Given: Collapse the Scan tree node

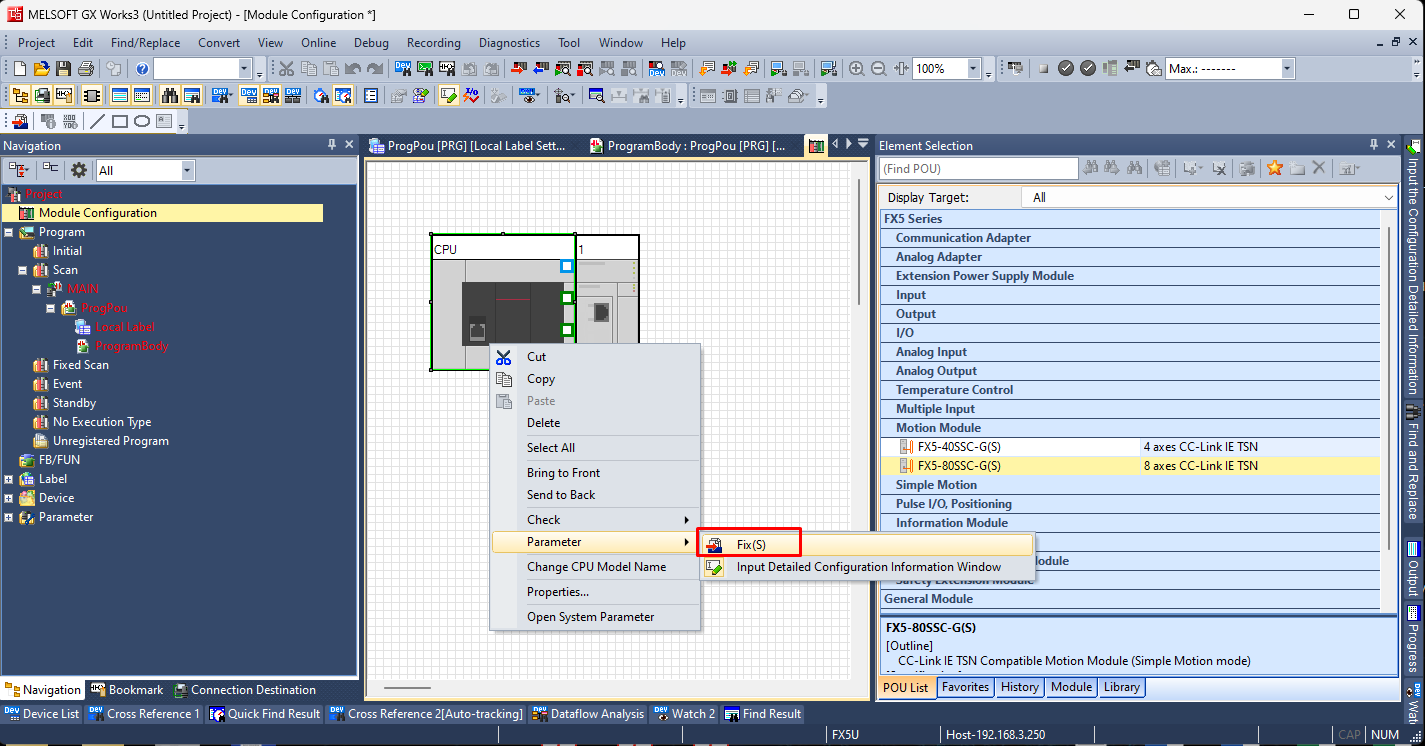Looking at the screenshot, I should pos(23,270).
